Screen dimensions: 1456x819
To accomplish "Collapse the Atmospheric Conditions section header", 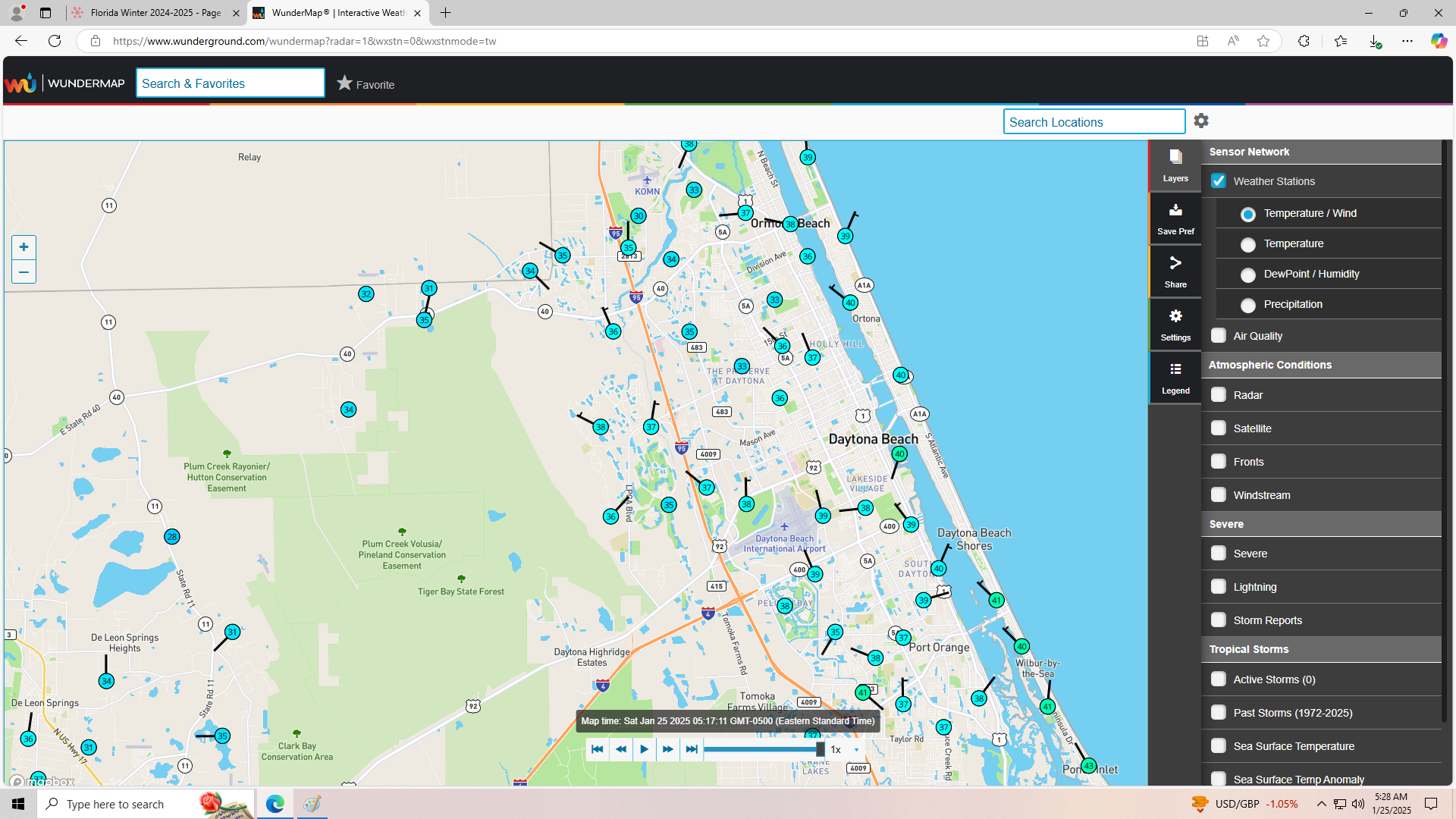I will (x=1321, y=365).
